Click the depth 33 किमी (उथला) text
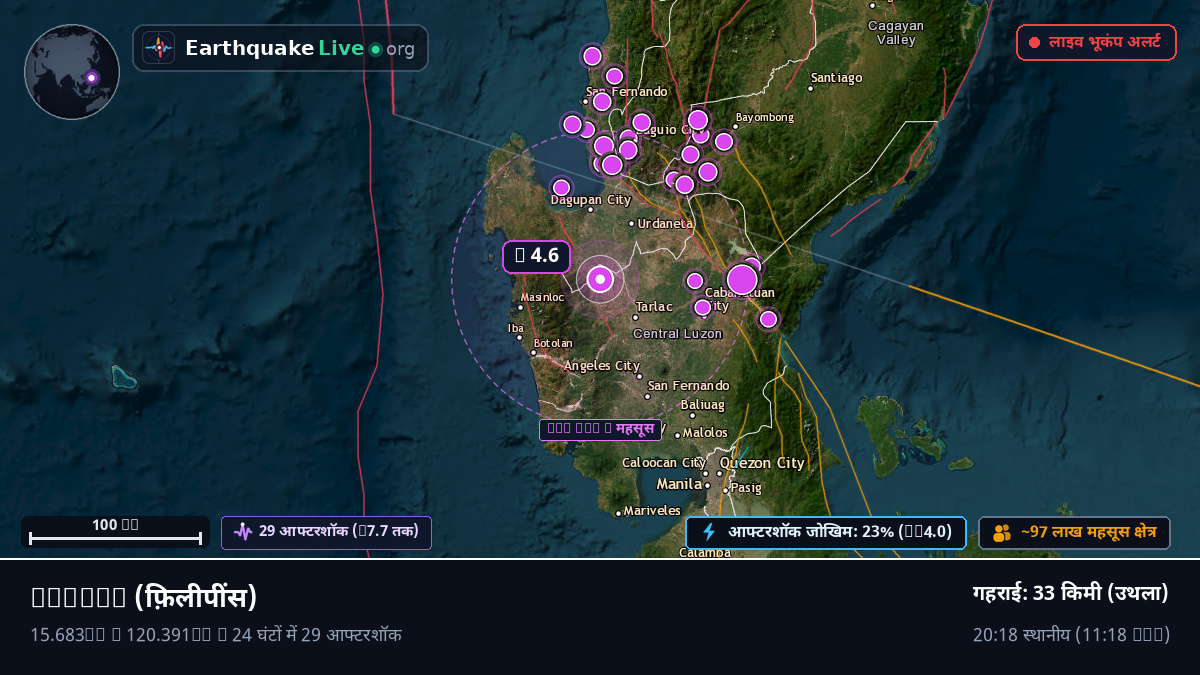 pyautogui.click(x=1071, y=593)
